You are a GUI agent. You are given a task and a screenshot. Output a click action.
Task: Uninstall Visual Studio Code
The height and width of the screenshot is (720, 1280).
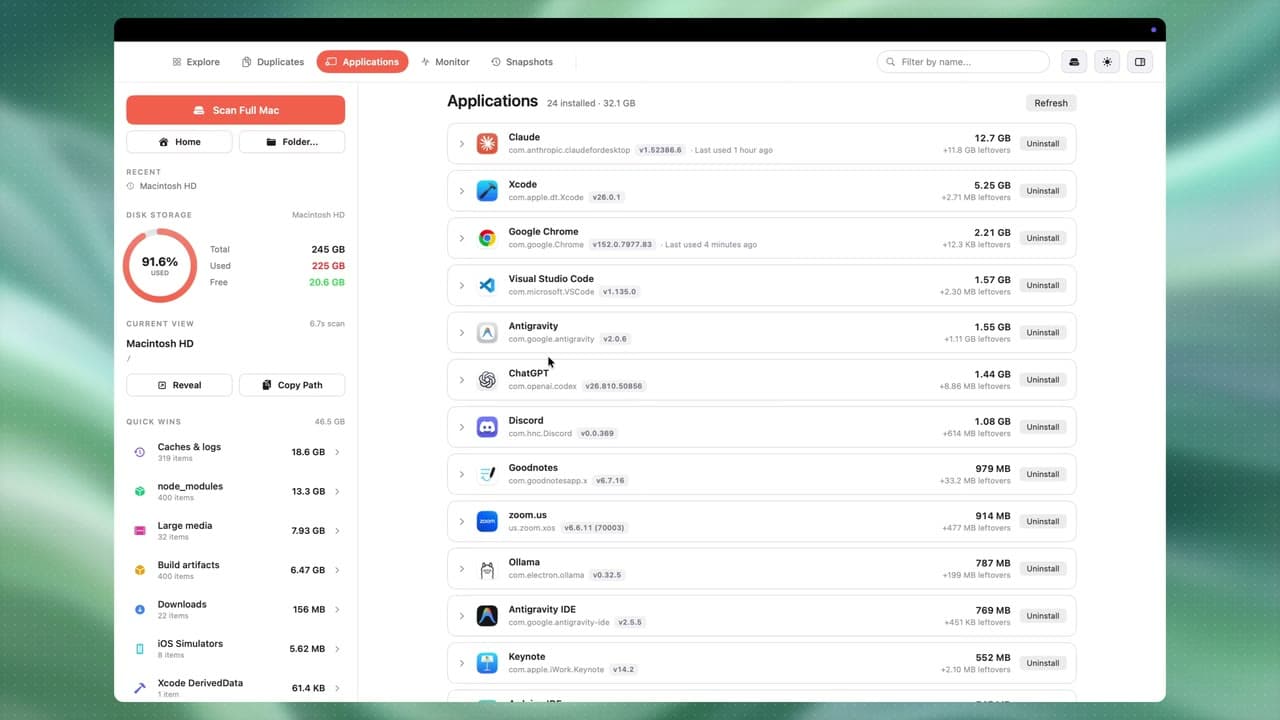1043,285
